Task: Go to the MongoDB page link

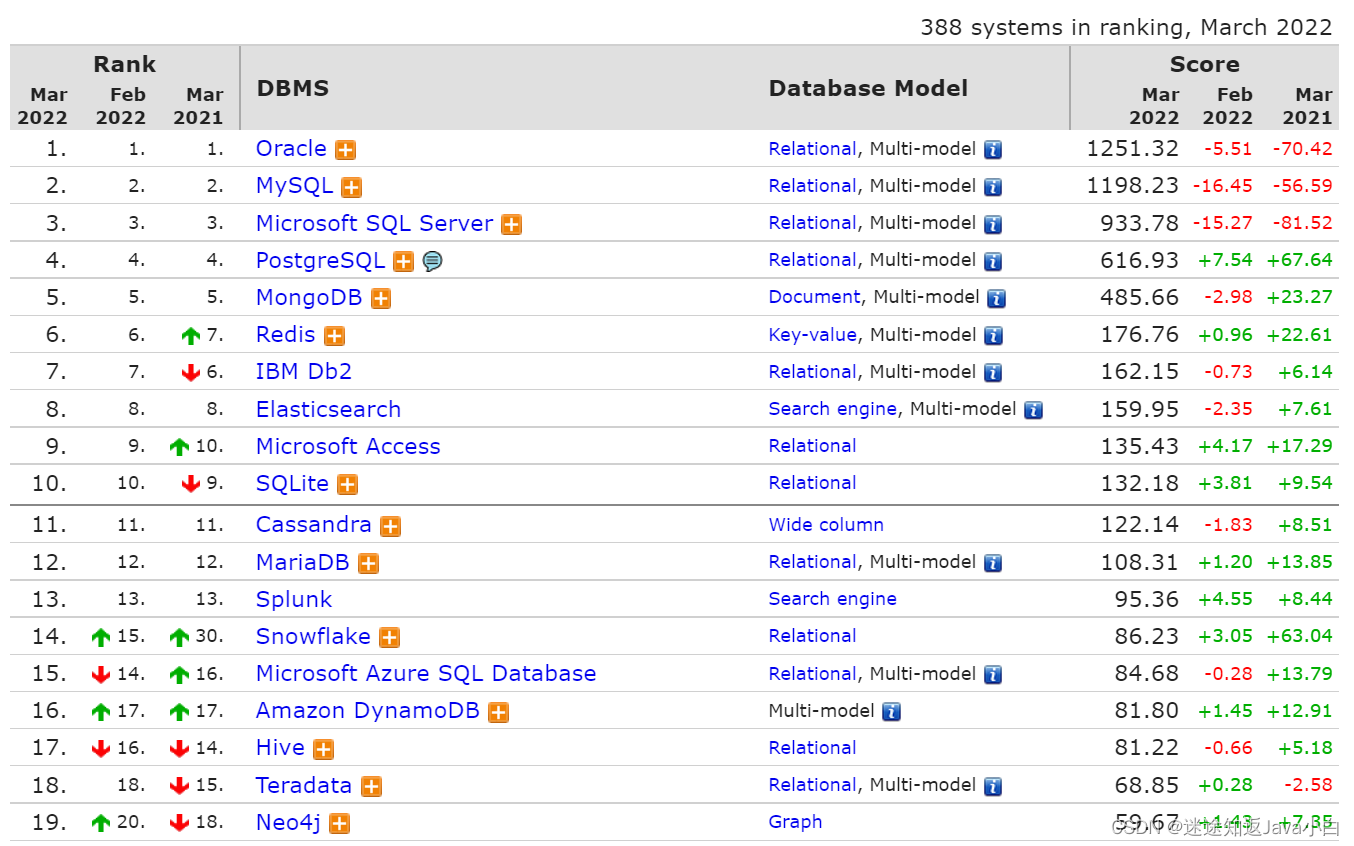Action: point(309,297)
